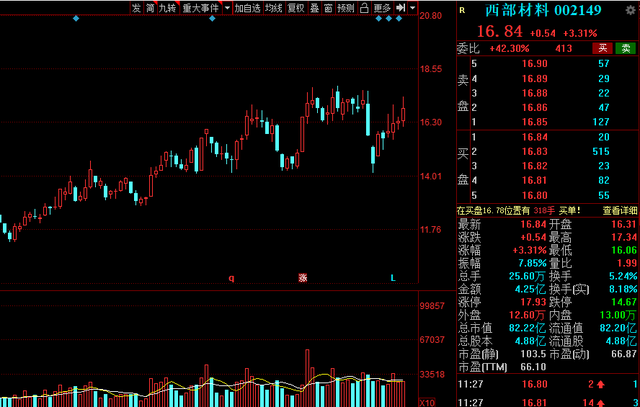This screenshot has width=640, height=407.
Task: Click the X10 volume scale label
Action: coord(427,403)
